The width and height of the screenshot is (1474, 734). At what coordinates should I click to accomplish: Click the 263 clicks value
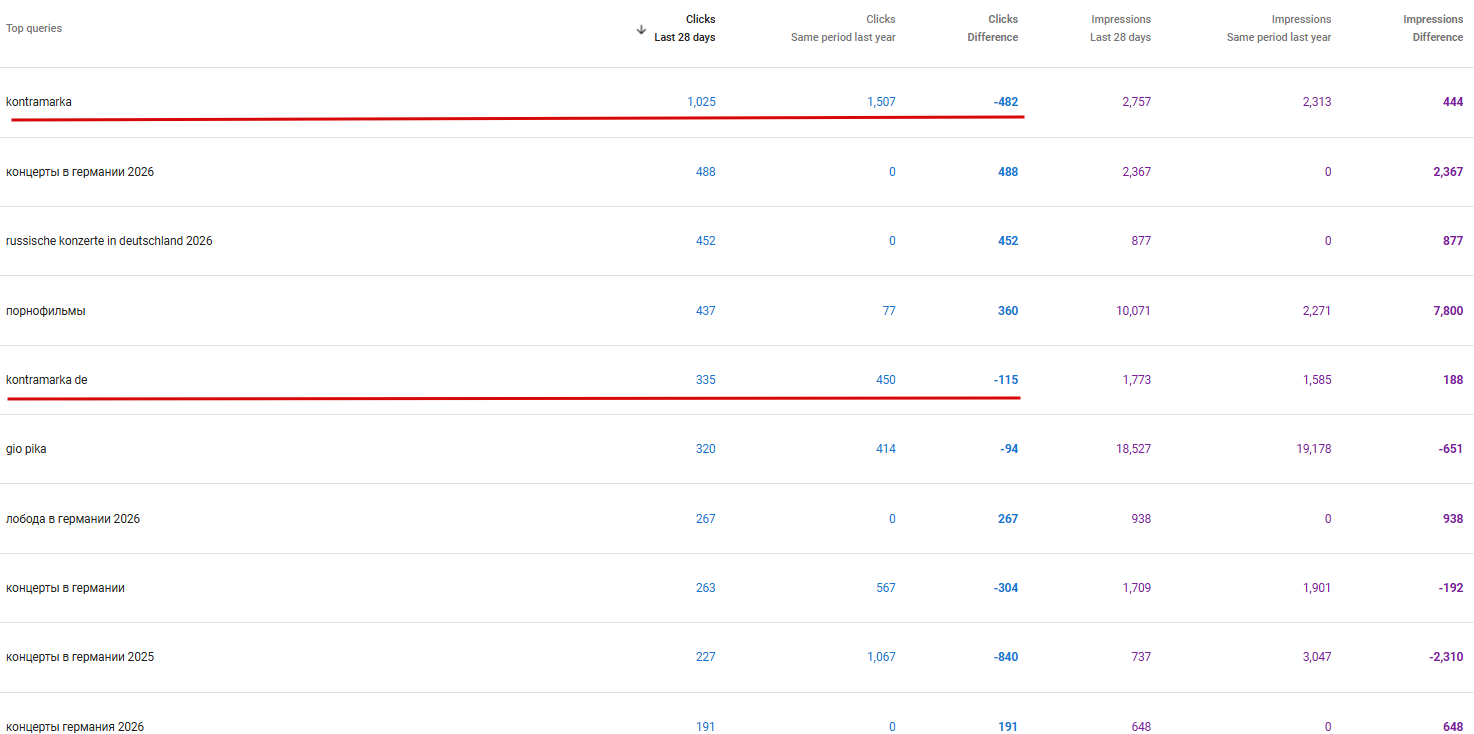pos(706,588)
